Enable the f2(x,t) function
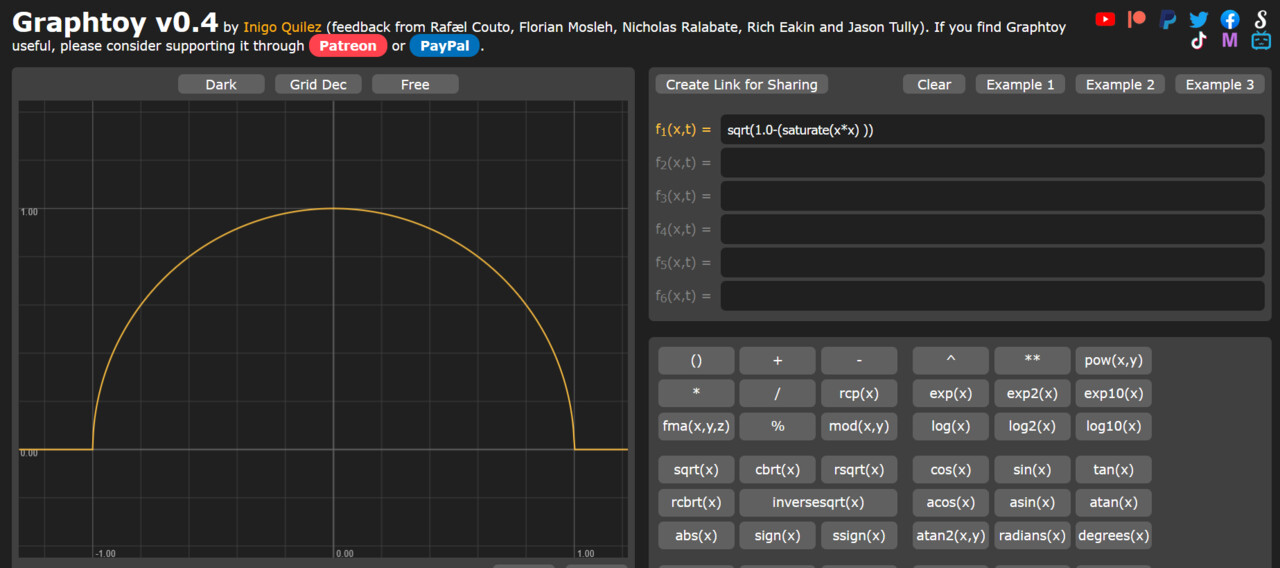Screen dimensions: 1280x568 [683, 162]
